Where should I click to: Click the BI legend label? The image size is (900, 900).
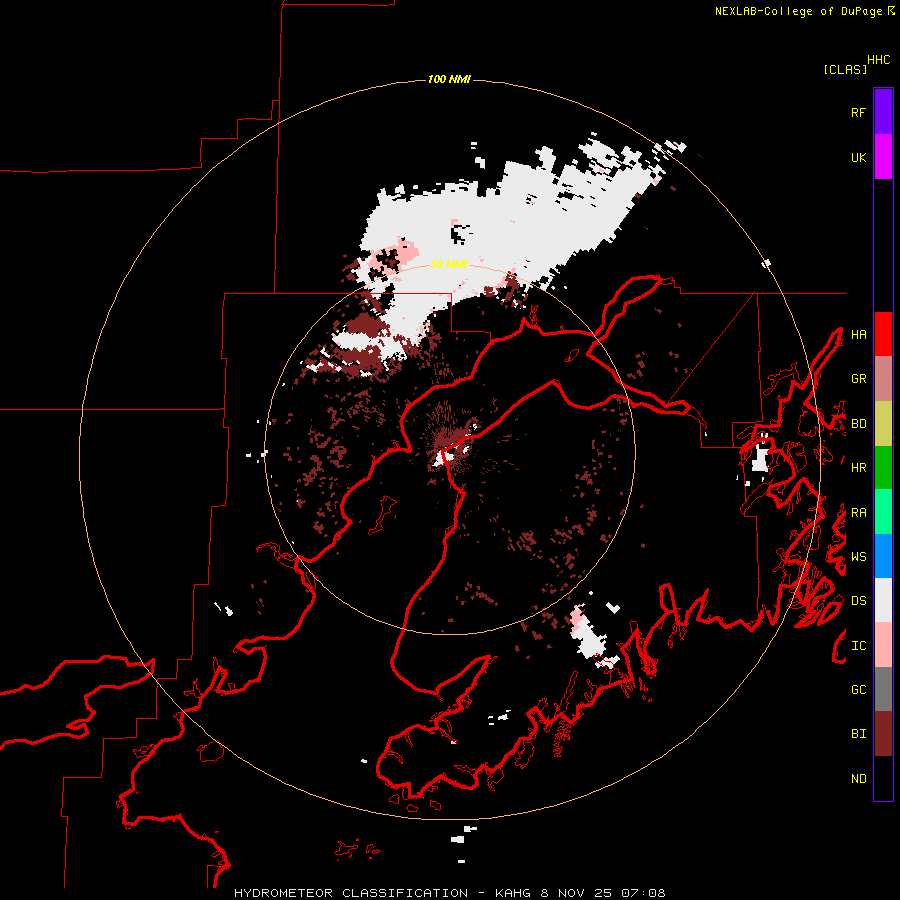pos(858,734)
